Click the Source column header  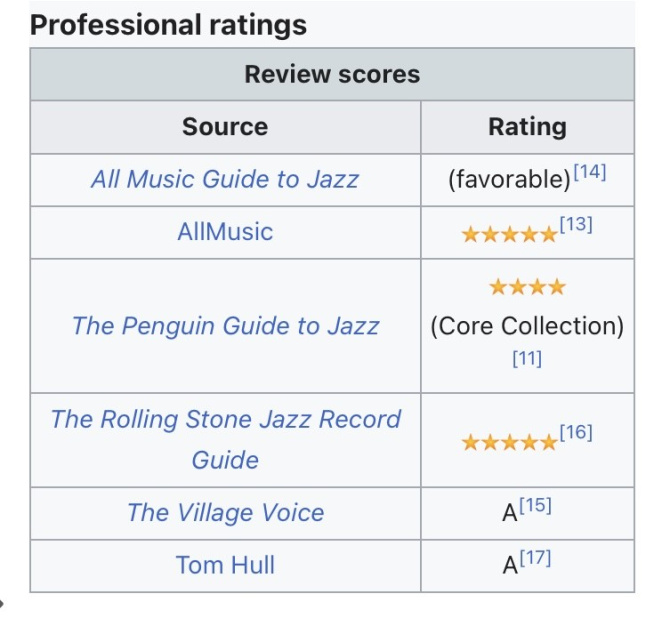225,127
